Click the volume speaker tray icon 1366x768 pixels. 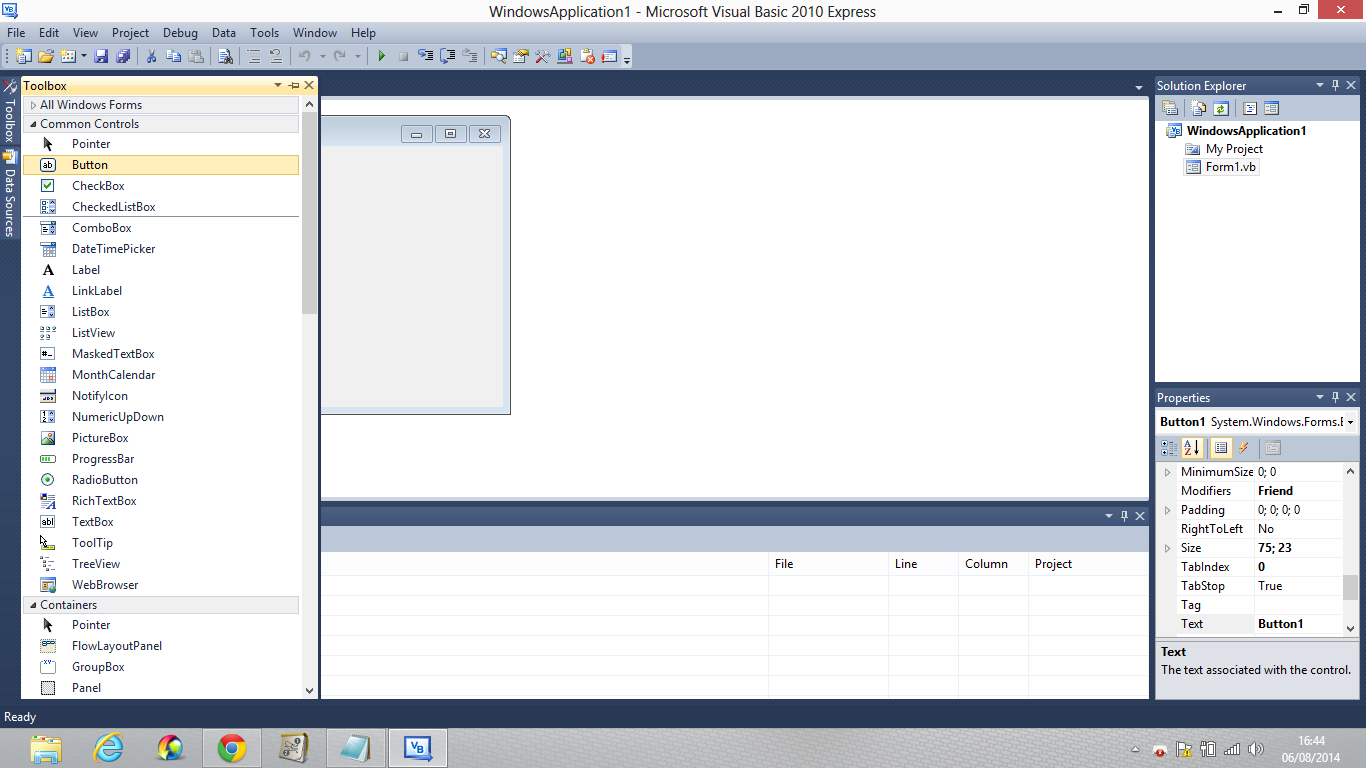1256,749
